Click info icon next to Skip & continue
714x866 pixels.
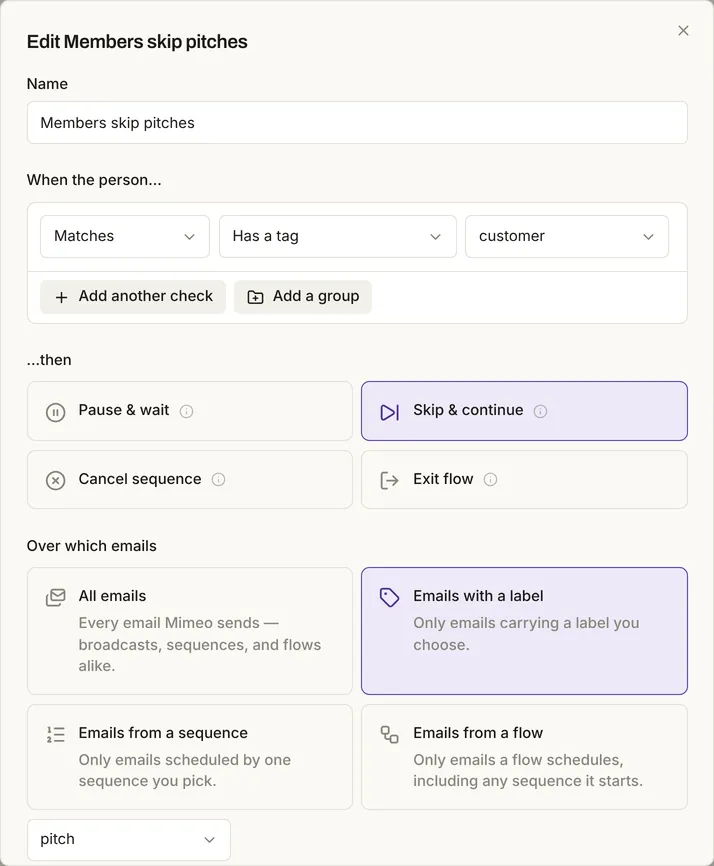[x=540, y=411]
